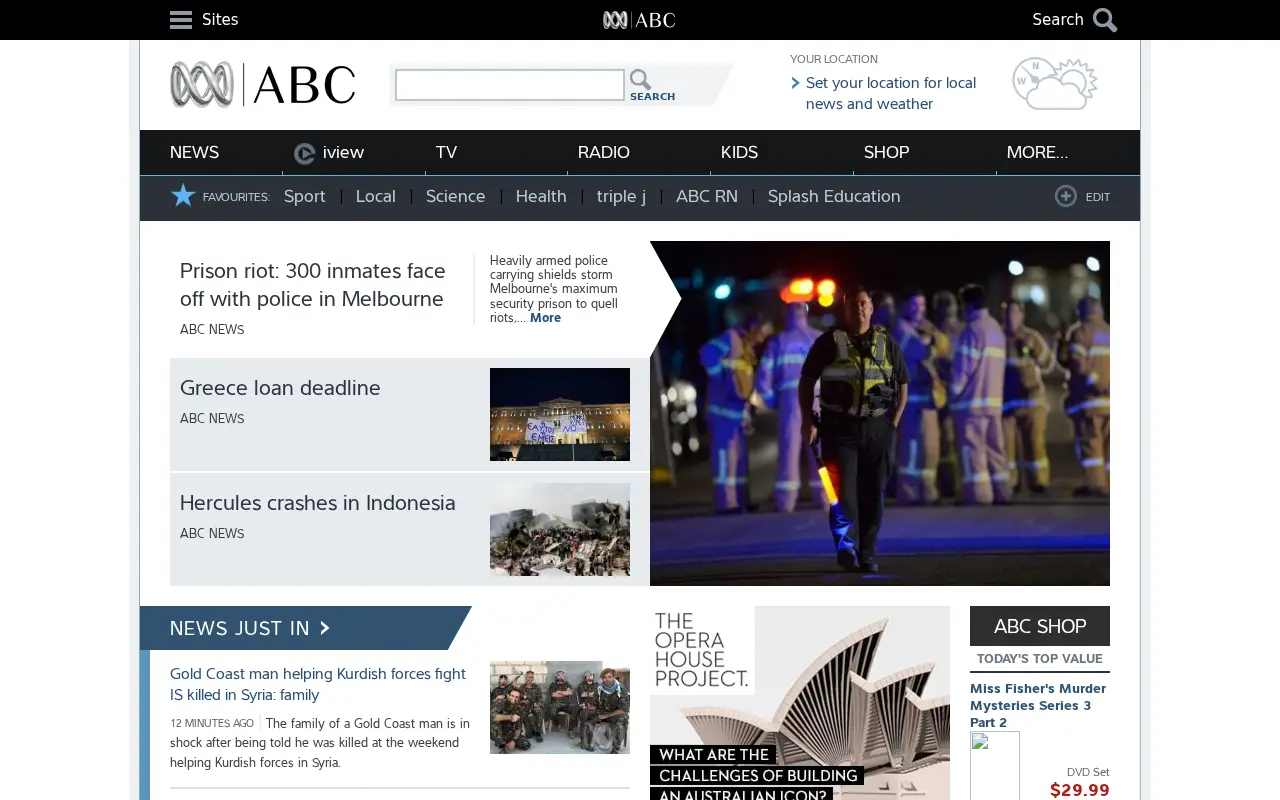
Task: Click the arrow beside Set your location
Action: tap(796, 83)
